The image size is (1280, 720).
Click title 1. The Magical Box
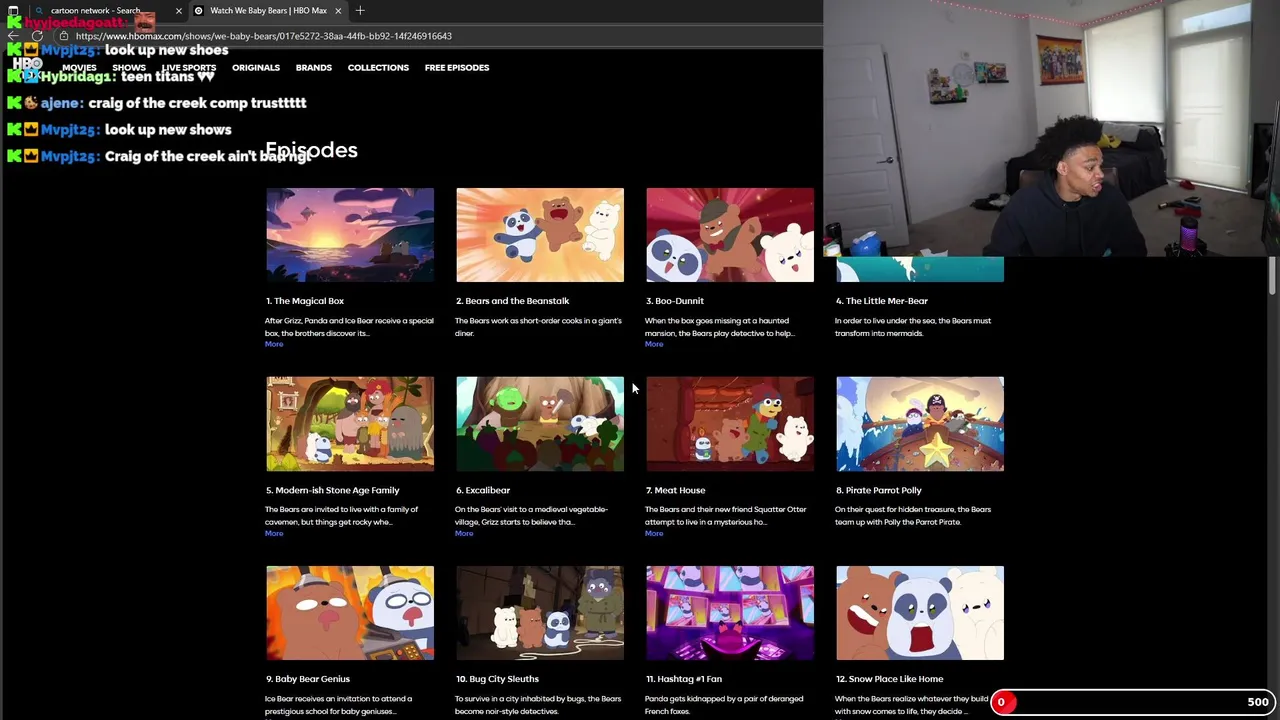(305, 301)
